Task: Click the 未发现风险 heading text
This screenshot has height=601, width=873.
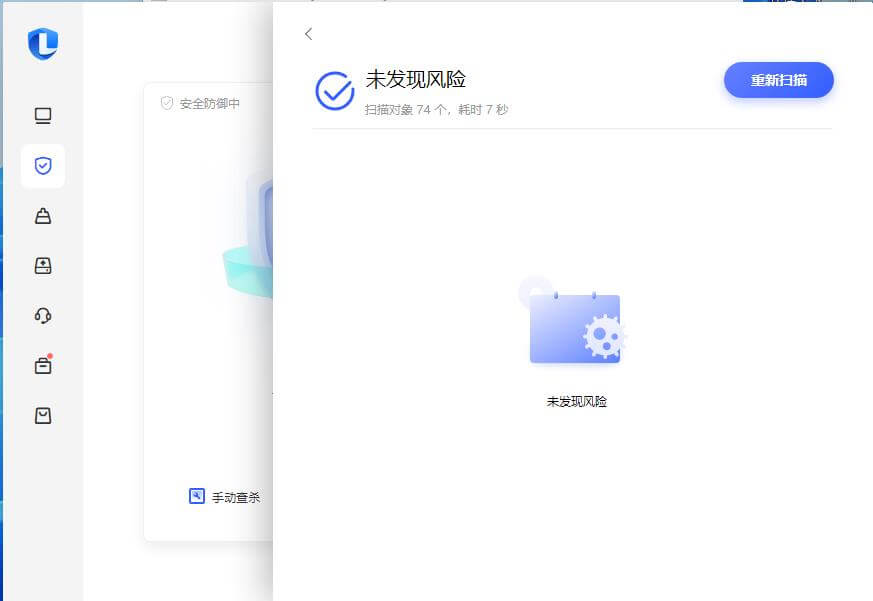Action: (x=415, y=79)
